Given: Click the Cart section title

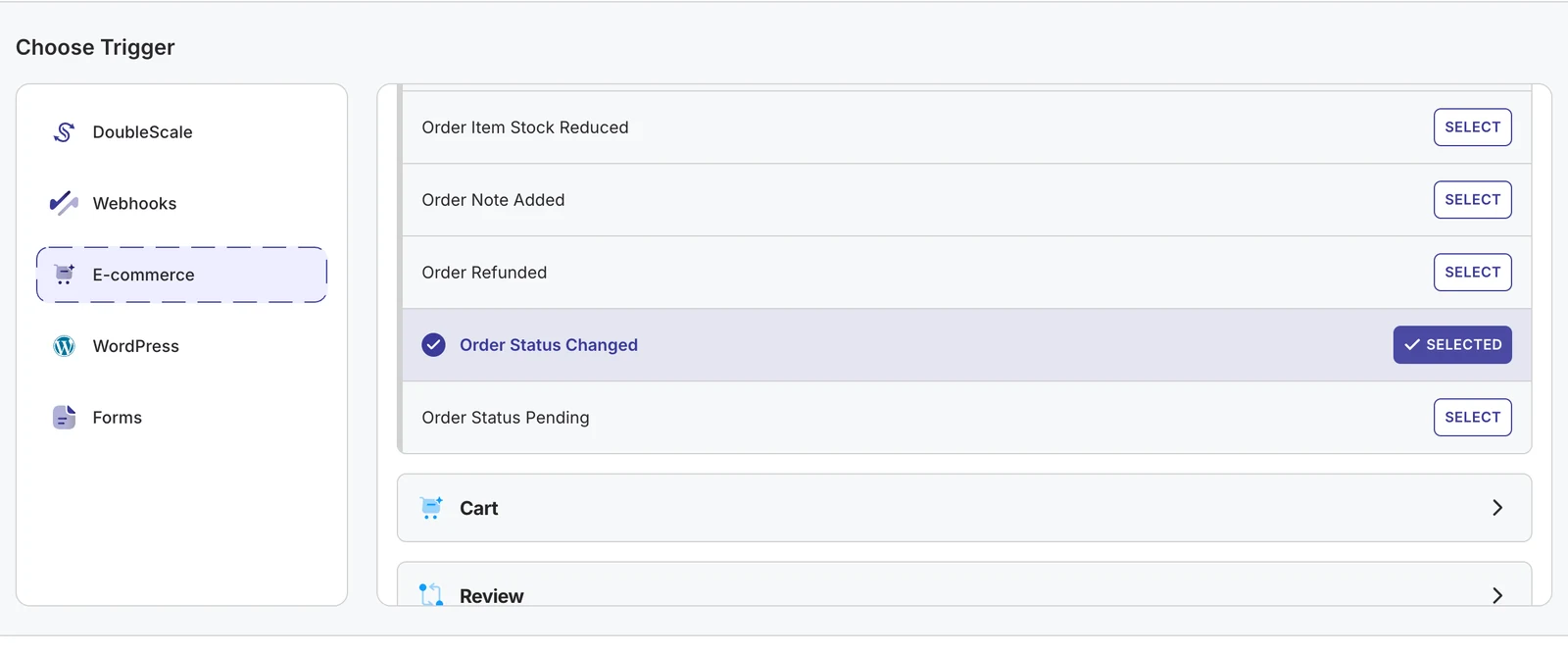Looking at the screenshot, I should coord(479,508).
